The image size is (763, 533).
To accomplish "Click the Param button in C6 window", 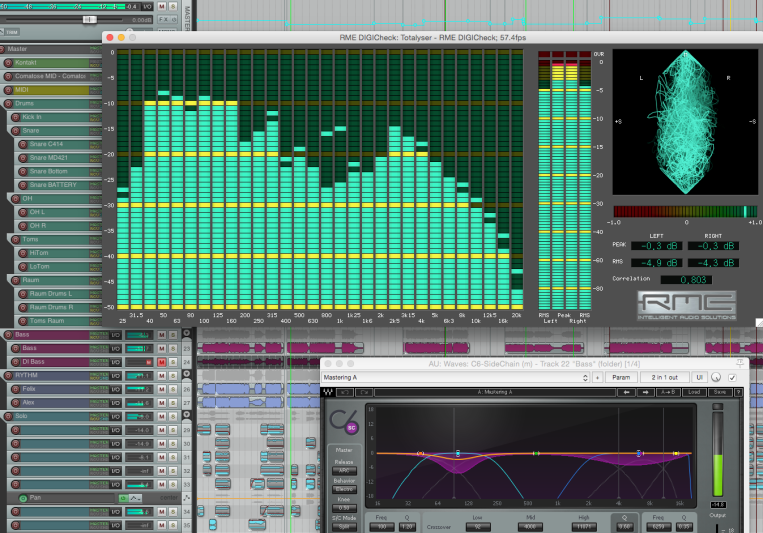I will coord(621,378).
